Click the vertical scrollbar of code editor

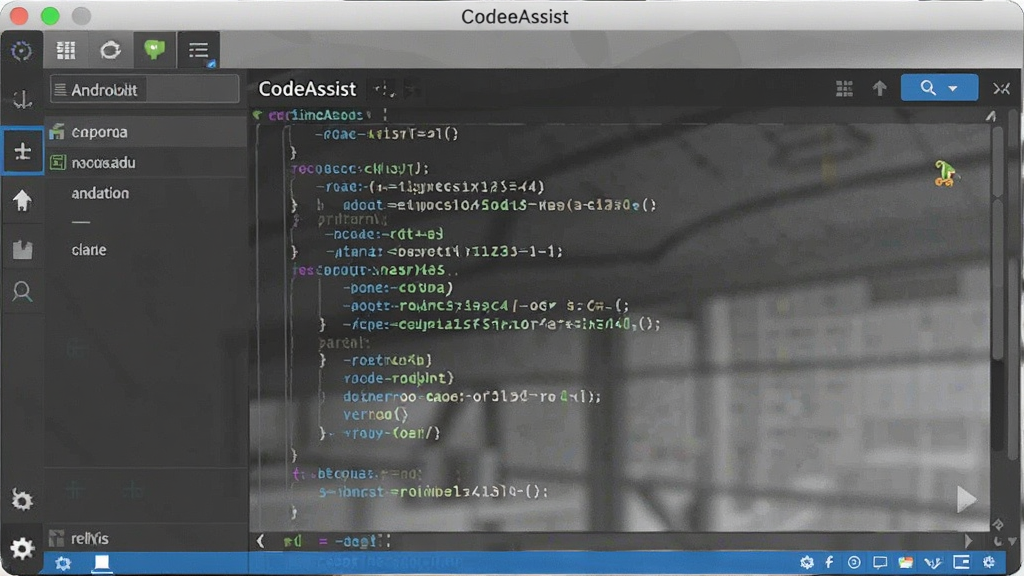(x=997, y=242)
